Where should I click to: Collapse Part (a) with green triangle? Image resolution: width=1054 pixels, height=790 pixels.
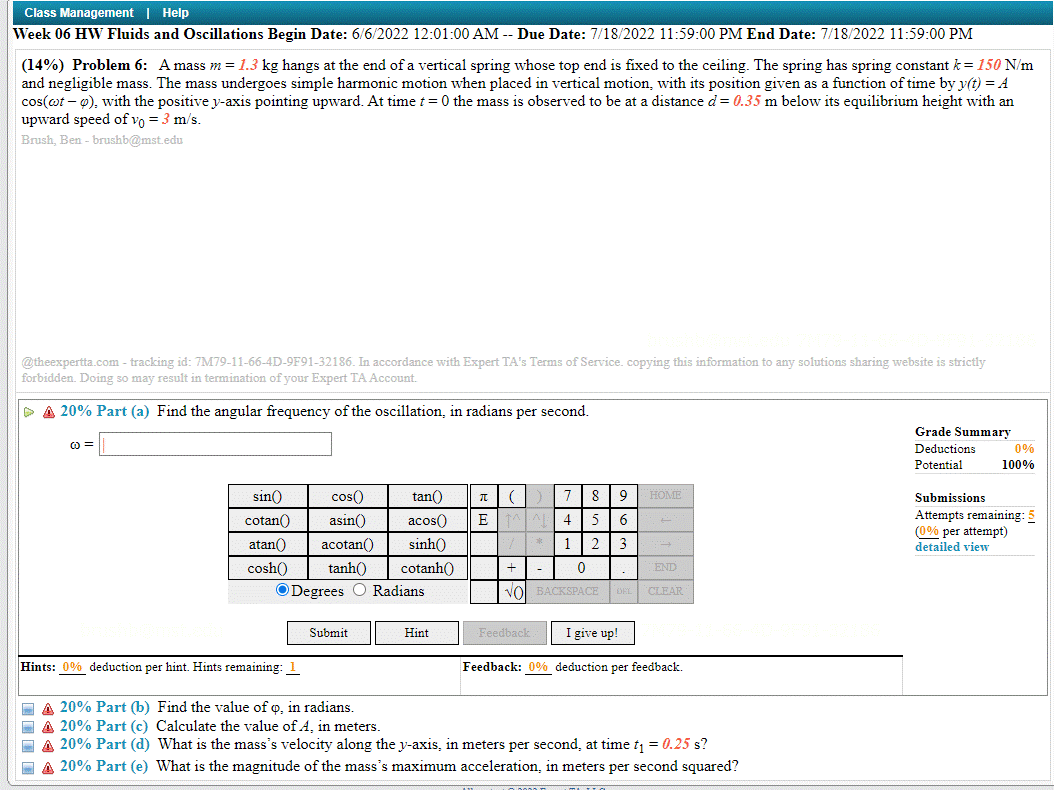tap(28, 412)
